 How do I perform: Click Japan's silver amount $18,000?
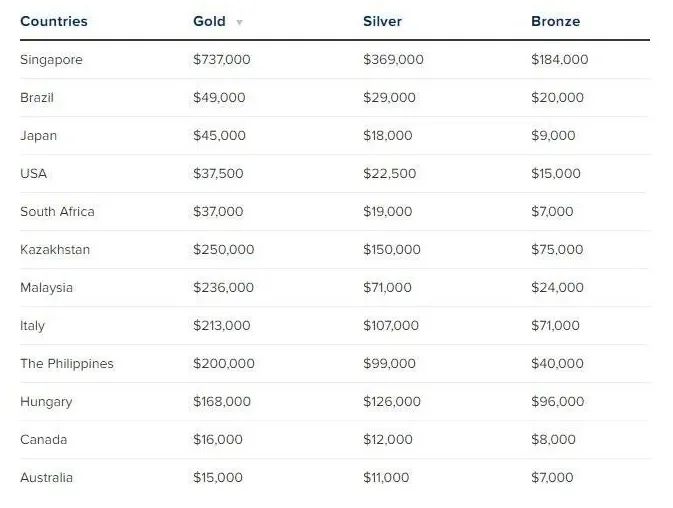coord(388,135)
